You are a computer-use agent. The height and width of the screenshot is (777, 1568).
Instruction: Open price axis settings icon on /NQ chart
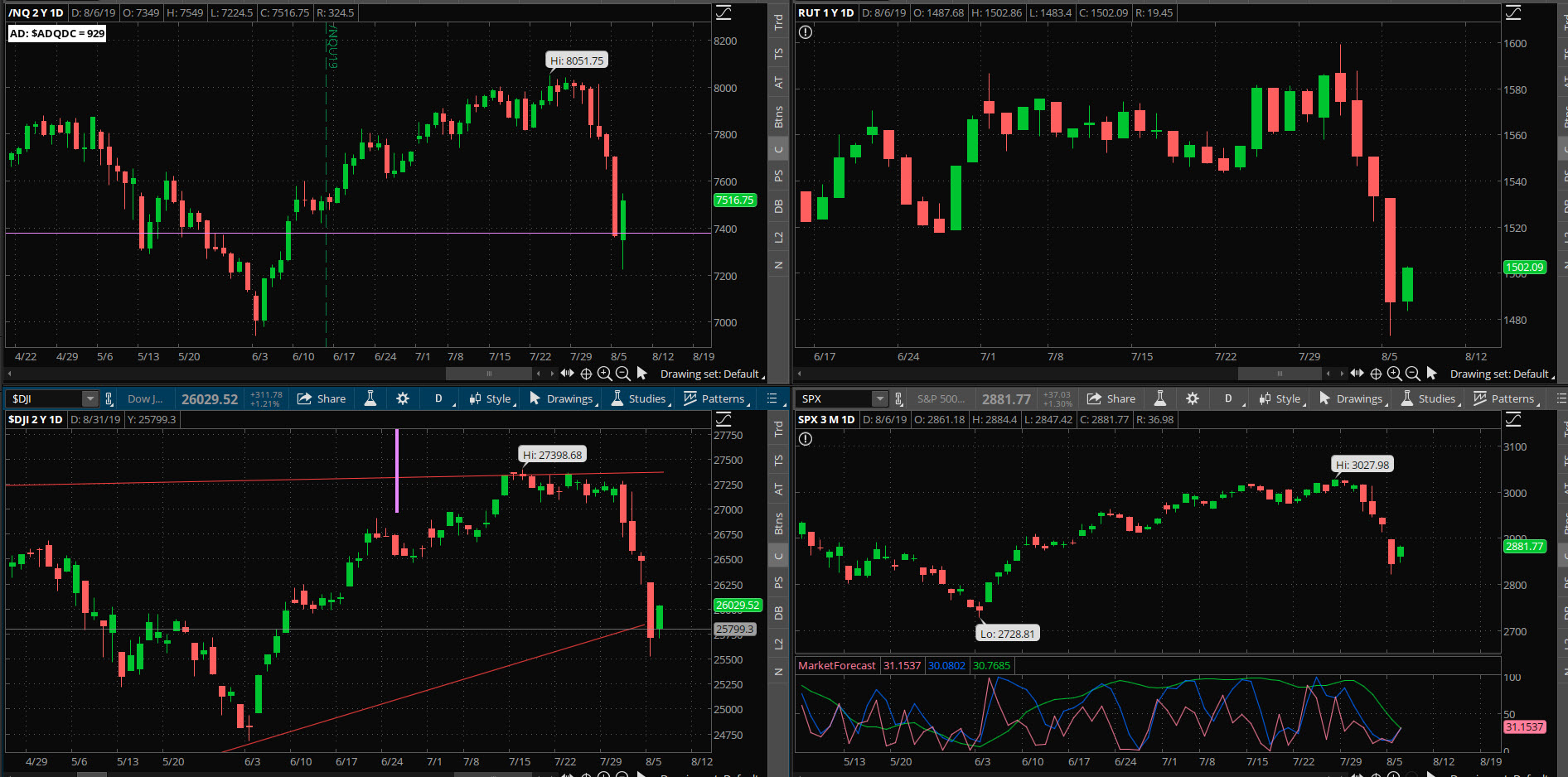click(724, 12)
